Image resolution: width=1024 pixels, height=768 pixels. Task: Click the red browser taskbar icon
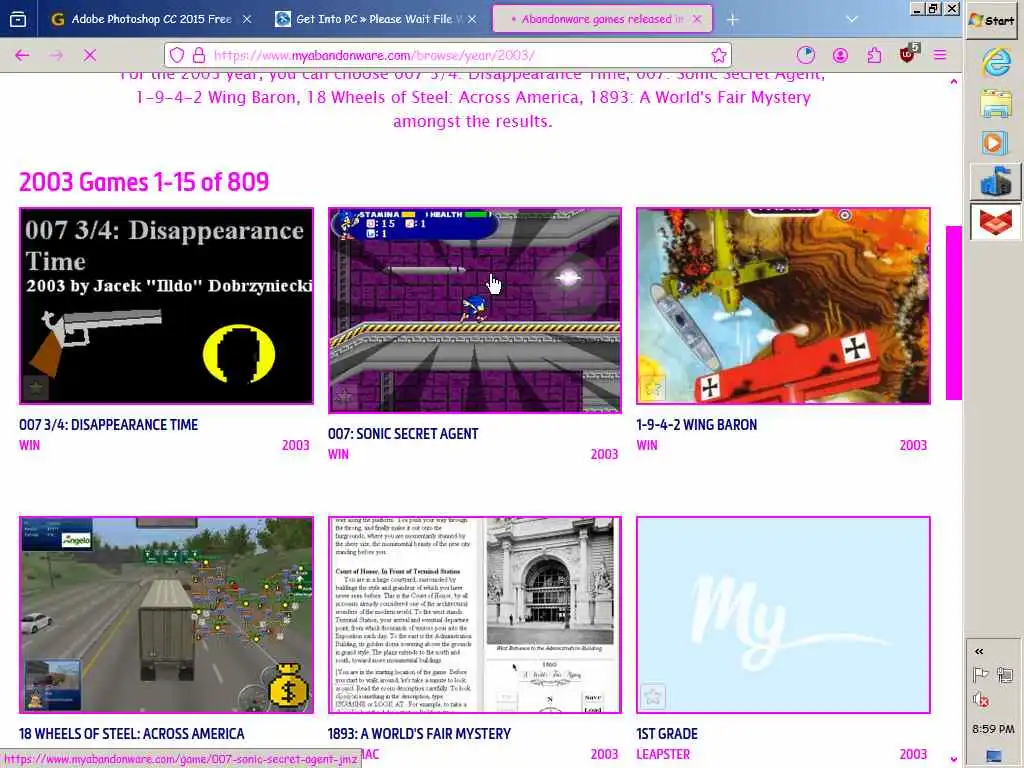point(995,221)
